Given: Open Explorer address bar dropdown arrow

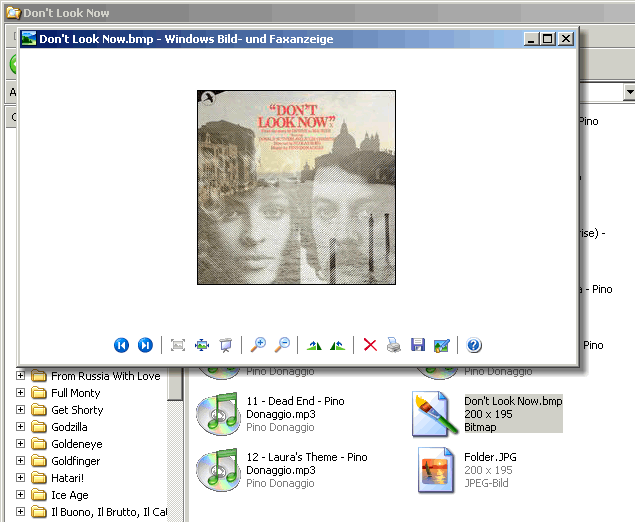Looking at the screenshot, I should [x=629, y=92].
